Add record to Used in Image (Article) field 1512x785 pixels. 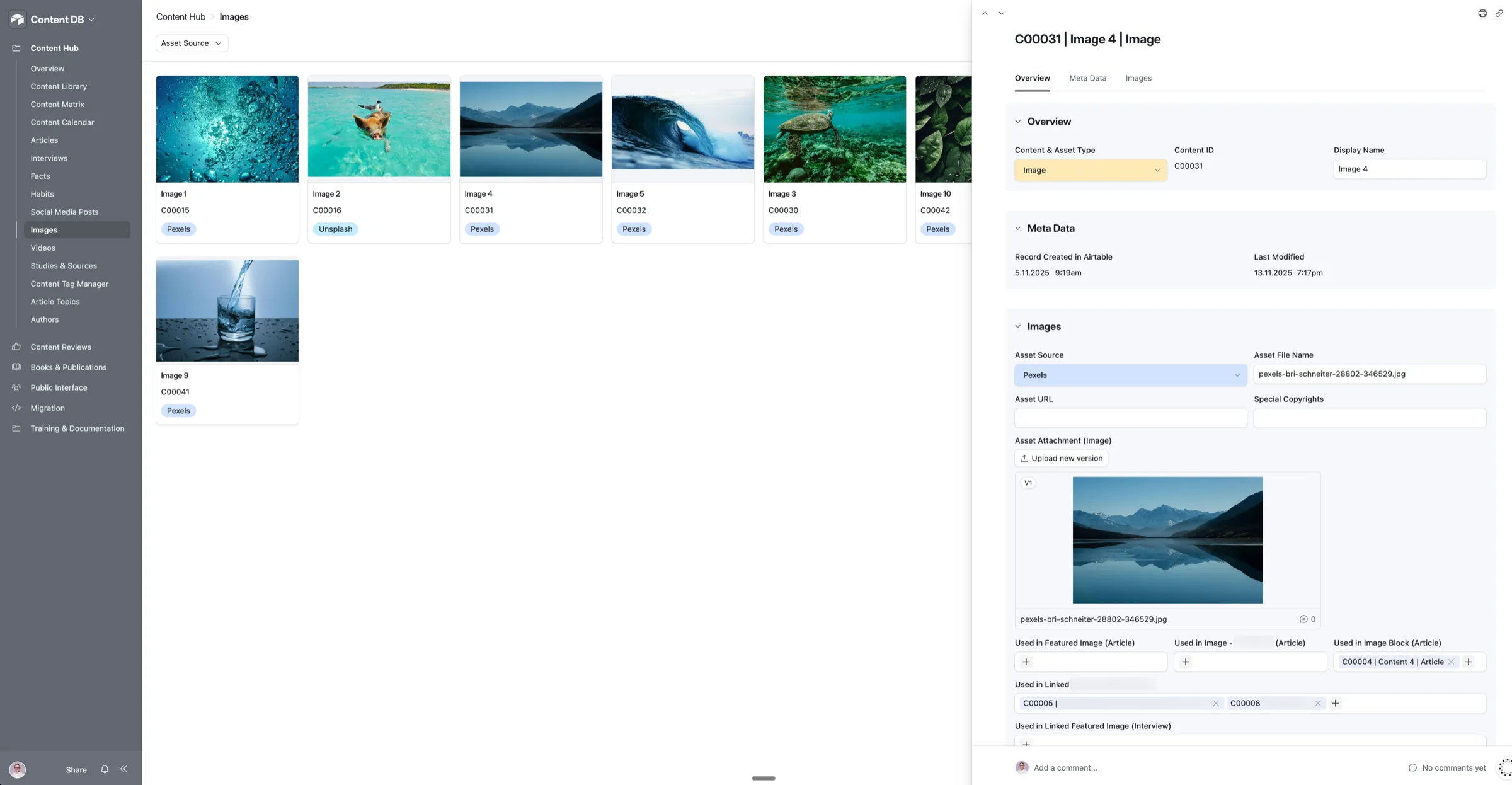[x=1186, y=662]
